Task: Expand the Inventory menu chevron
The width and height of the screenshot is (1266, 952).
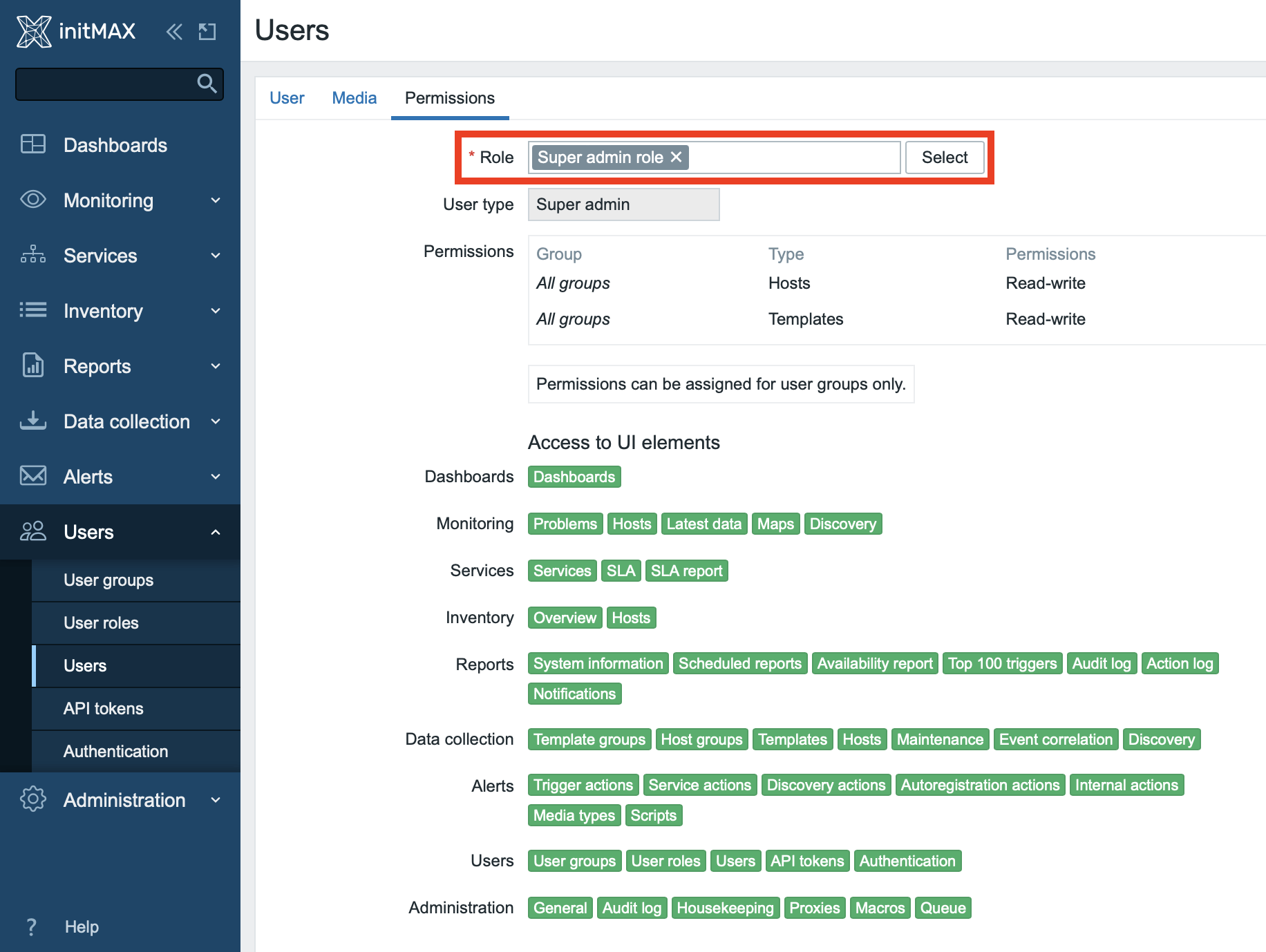Action: click(216, 311)
